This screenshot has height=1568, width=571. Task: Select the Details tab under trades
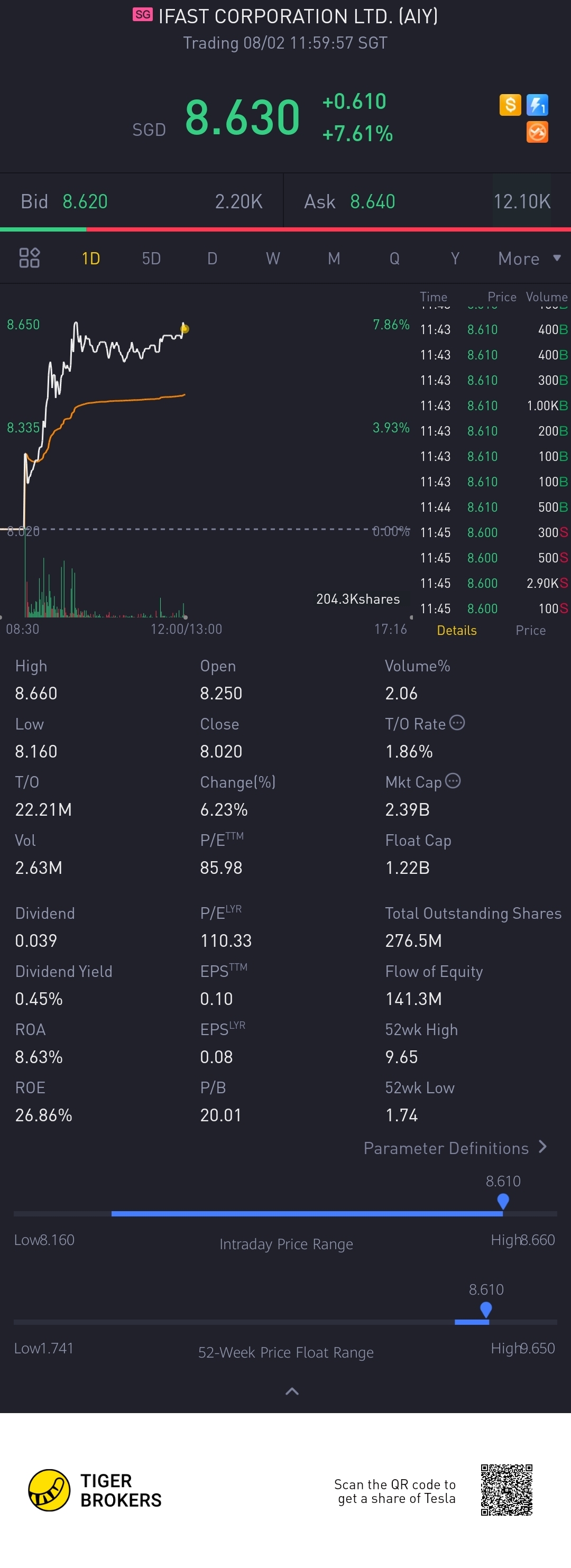point(457,630)
